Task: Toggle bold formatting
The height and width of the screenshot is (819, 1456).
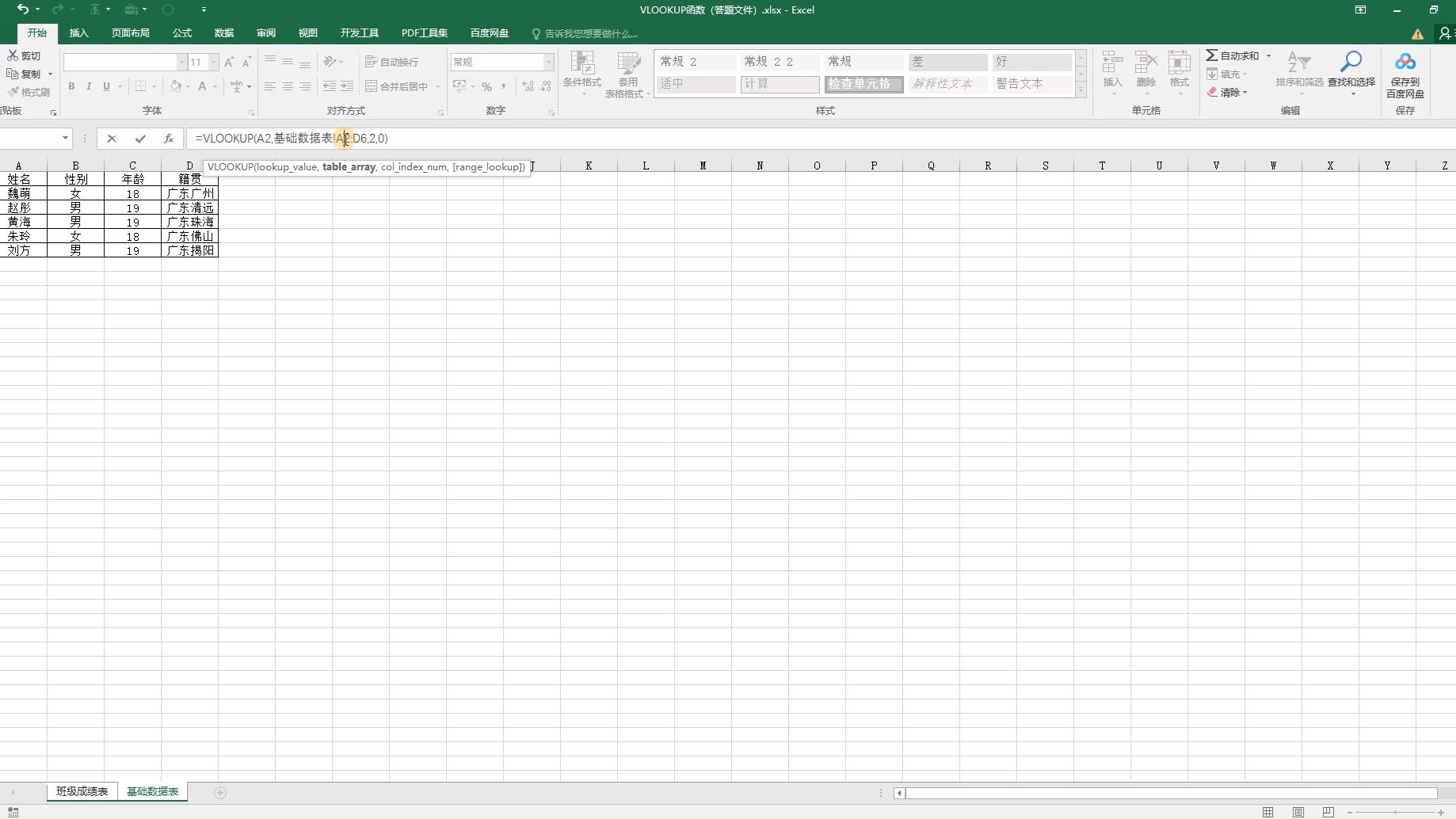Action: pos(71,86)
